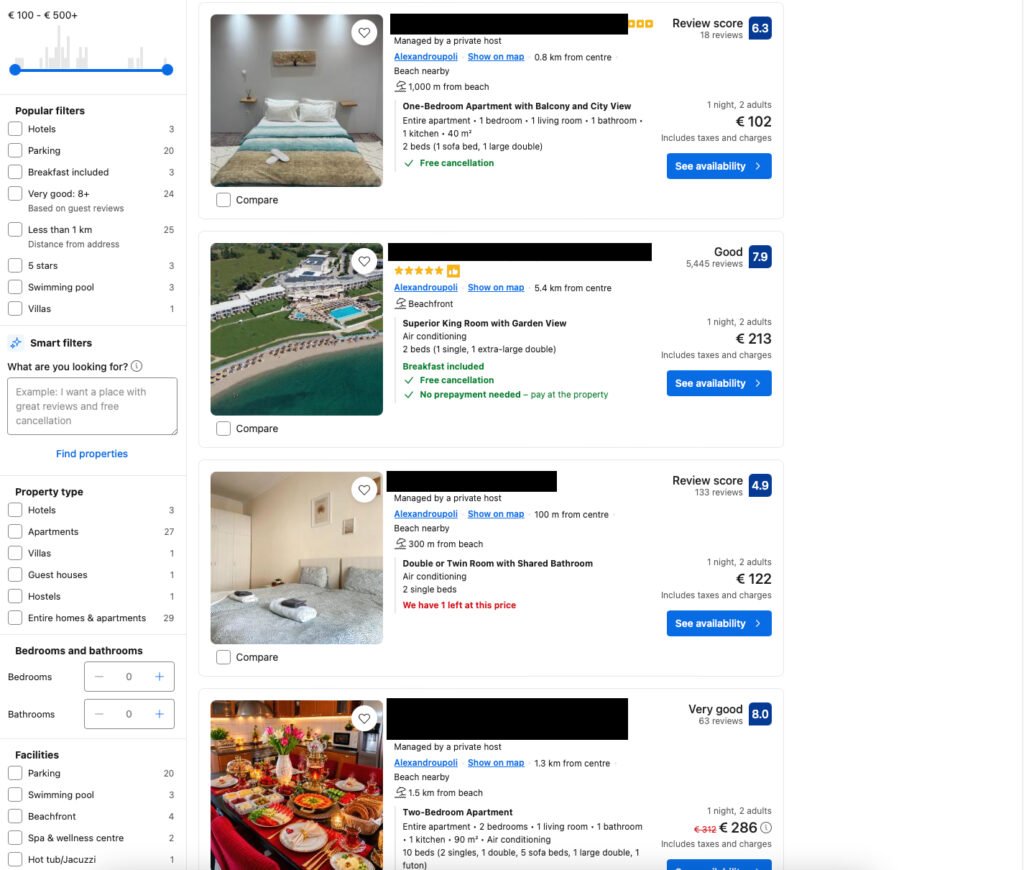Open the dining table photo of Two-Bedroom Apartment

point(296,785)
